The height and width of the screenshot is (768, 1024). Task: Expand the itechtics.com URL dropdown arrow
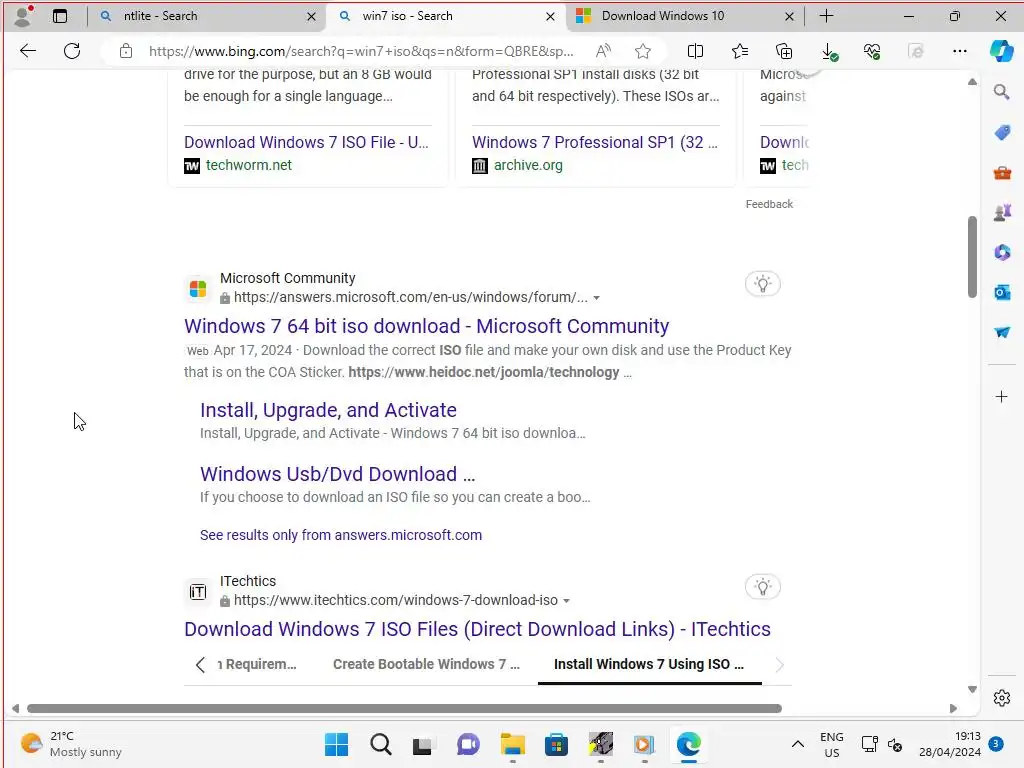pyautogui.click(x=566, y=601)
